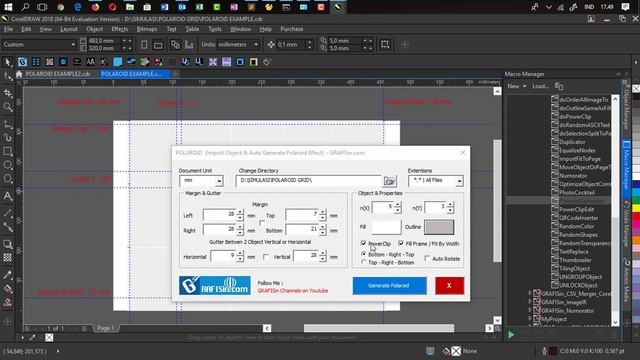Click the GRAFISin.com logo banner

215,285
